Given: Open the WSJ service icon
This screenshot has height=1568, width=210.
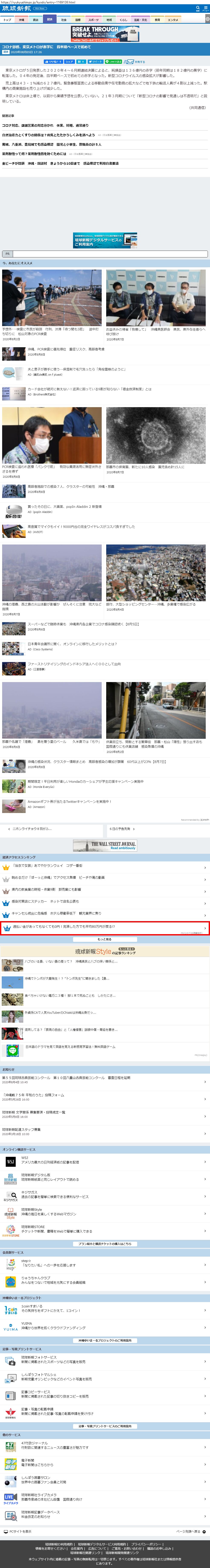Looking at the screenshot, I should click(x=10, y=1161).
